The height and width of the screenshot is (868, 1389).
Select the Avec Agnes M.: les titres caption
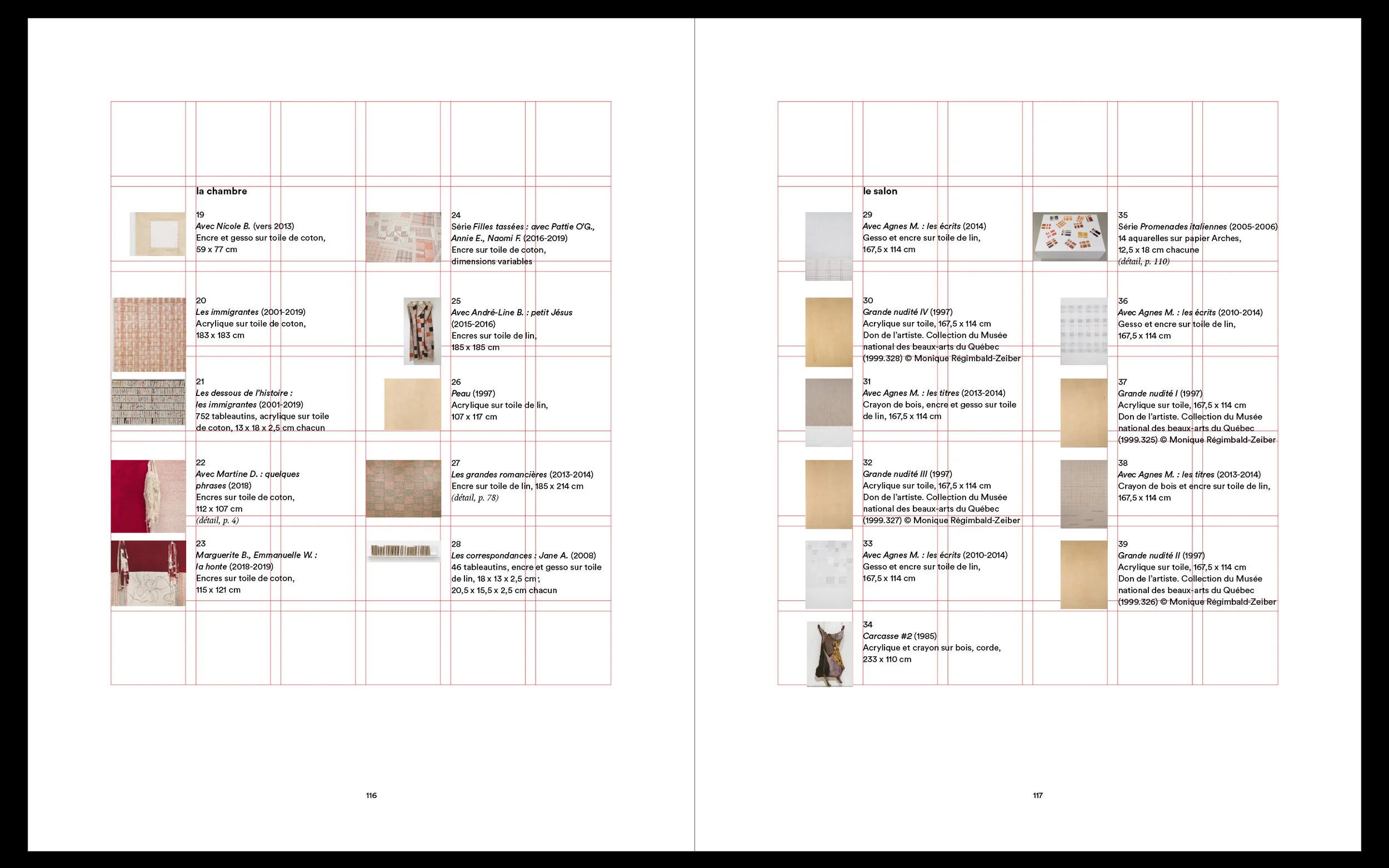click(x=933, y=393)
